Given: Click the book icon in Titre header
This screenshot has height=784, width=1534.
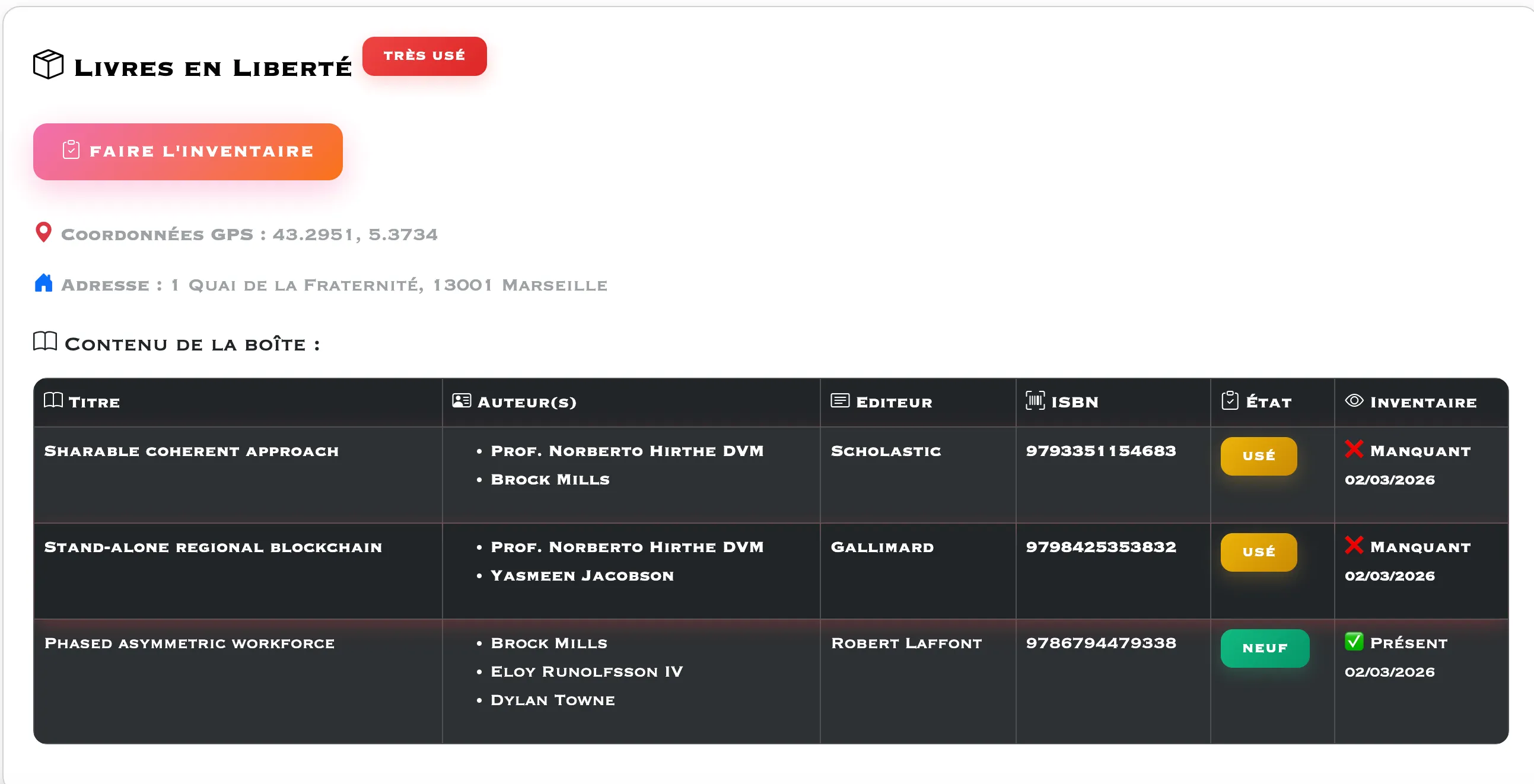Looking at the screenshot, I should [53, 401].
